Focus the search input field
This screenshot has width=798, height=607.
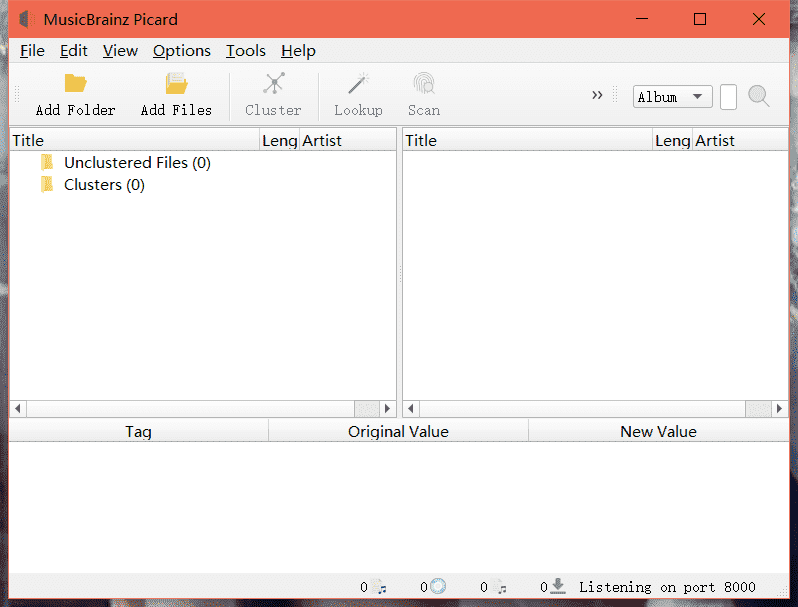coord(728,97)
